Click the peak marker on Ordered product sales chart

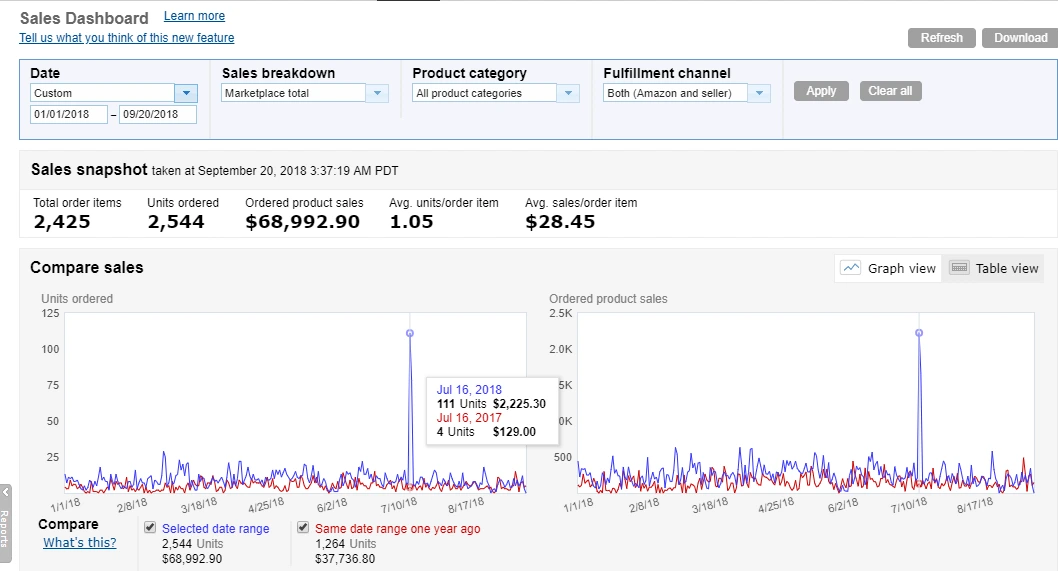click(x=919, y=333)
